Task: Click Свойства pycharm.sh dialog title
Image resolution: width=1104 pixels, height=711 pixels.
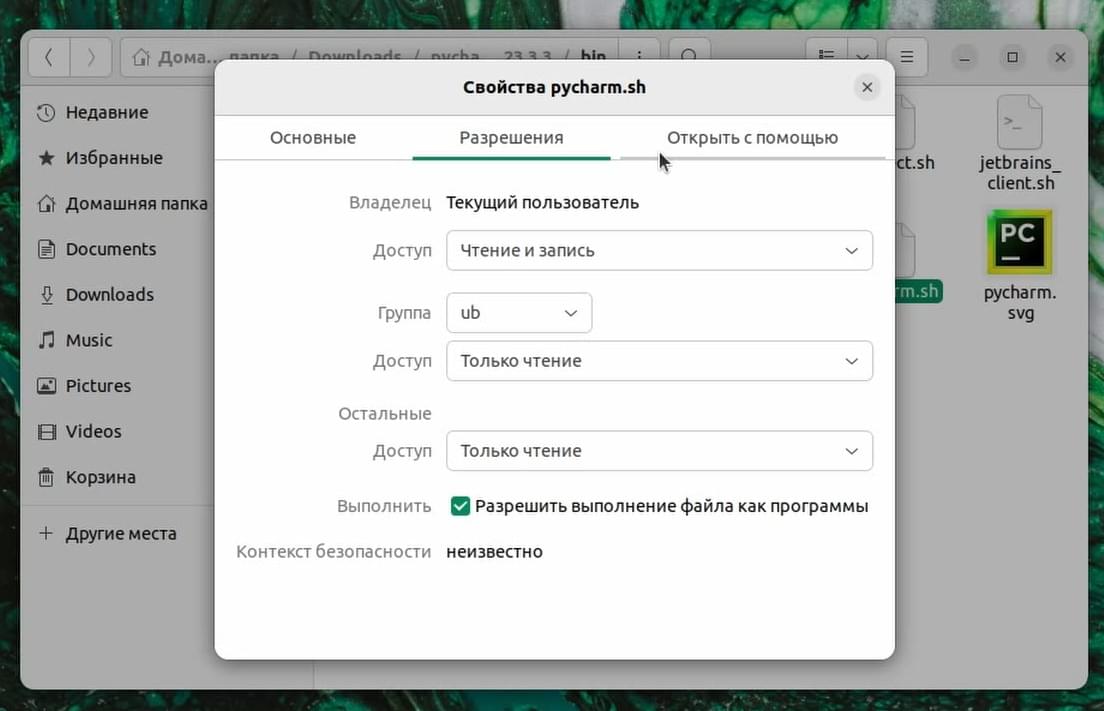Action: 554,87
